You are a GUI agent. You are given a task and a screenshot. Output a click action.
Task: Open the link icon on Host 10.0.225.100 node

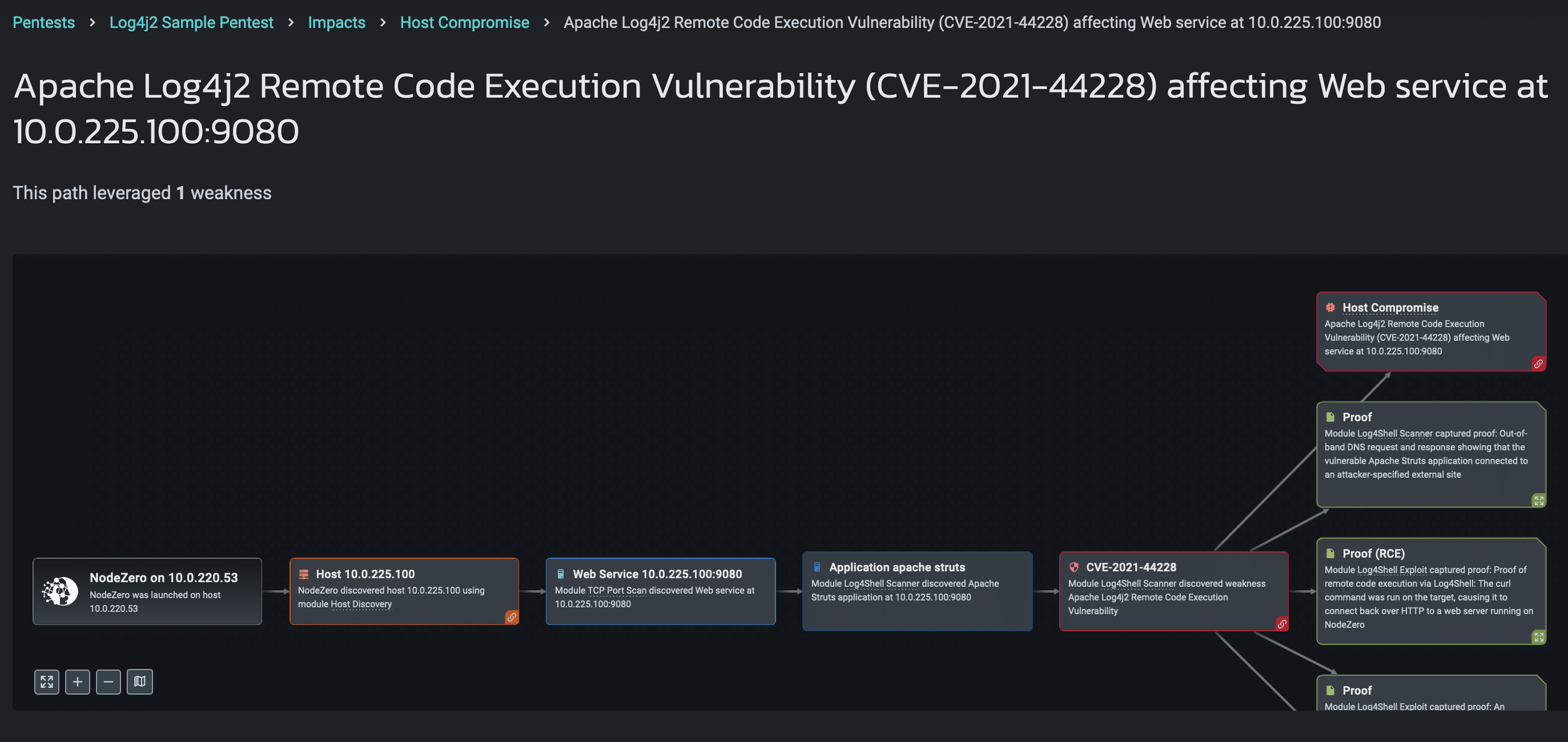512,618
